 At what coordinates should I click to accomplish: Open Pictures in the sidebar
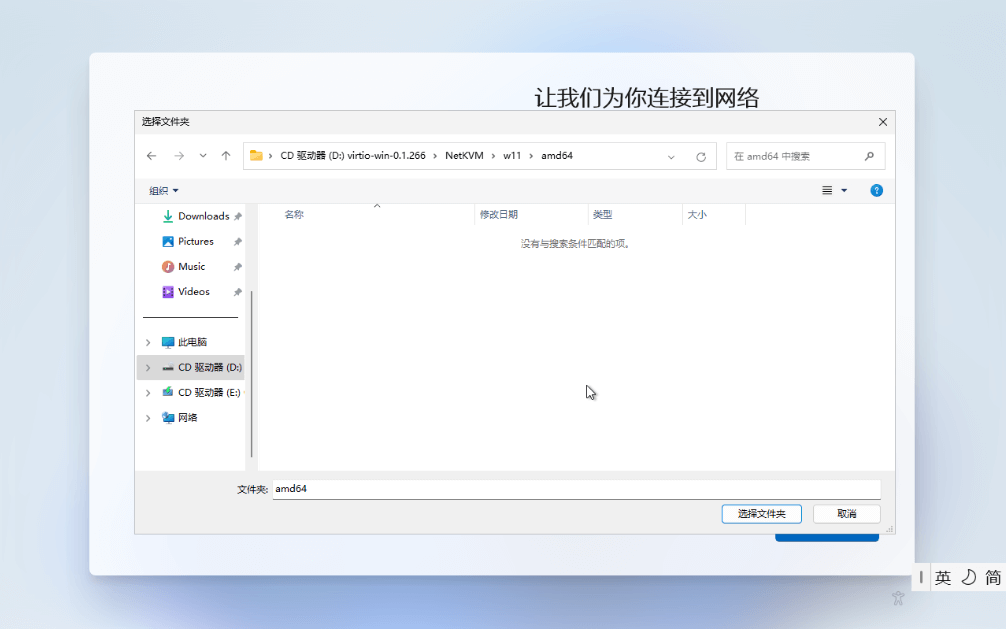click(195, 241)
